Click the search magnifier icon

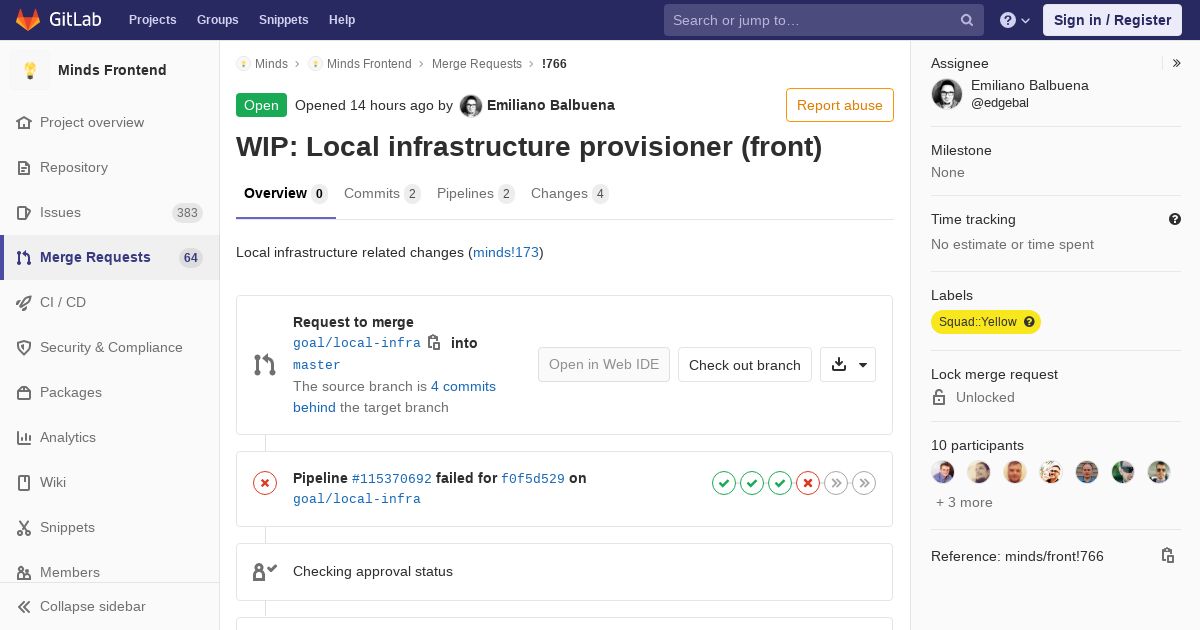click(x=967, y=20)
